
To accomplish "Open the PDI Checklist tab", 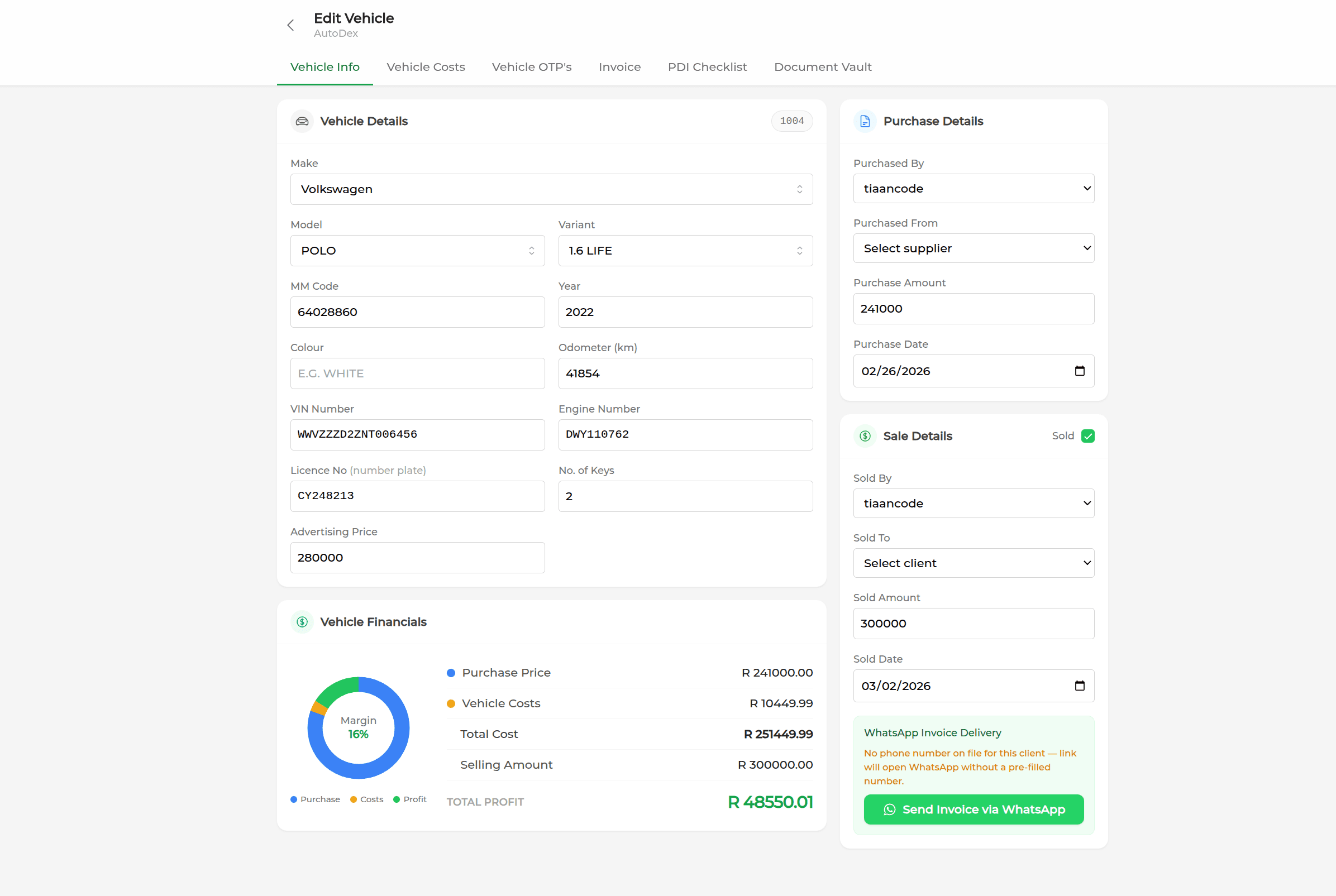I will coord(707,67).
